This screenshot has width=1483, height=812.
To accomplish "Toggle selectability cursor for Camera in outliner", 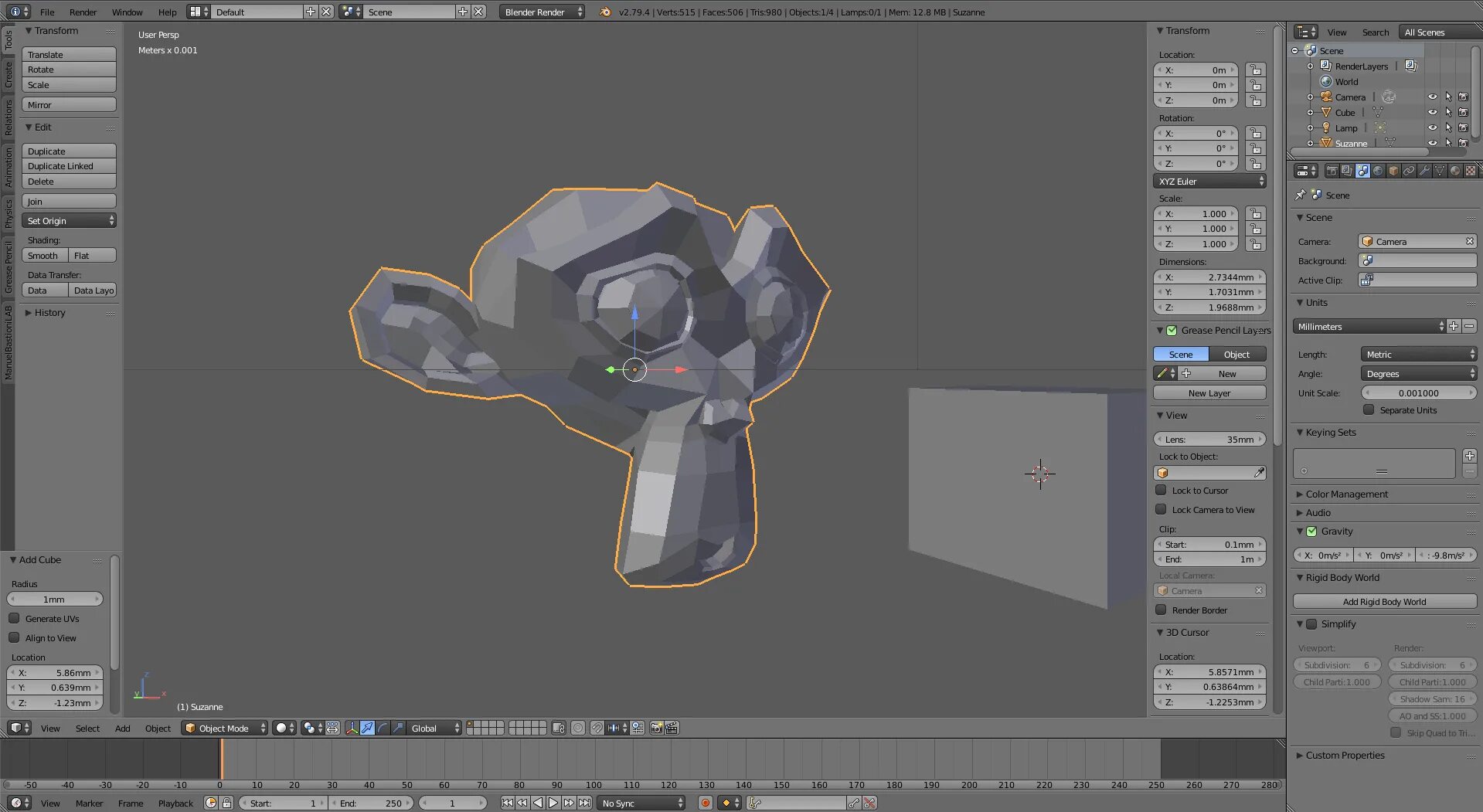I will click(1447, 97).
